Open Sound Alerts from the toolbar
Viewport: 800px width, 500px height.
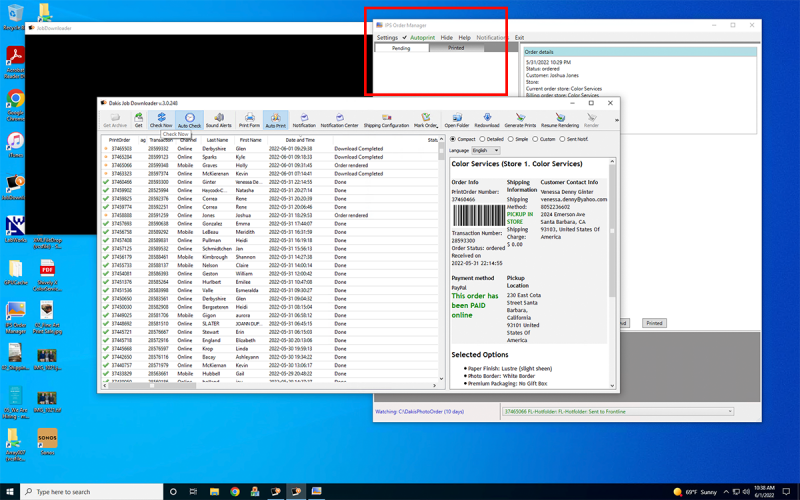click(x=218, y=120)
